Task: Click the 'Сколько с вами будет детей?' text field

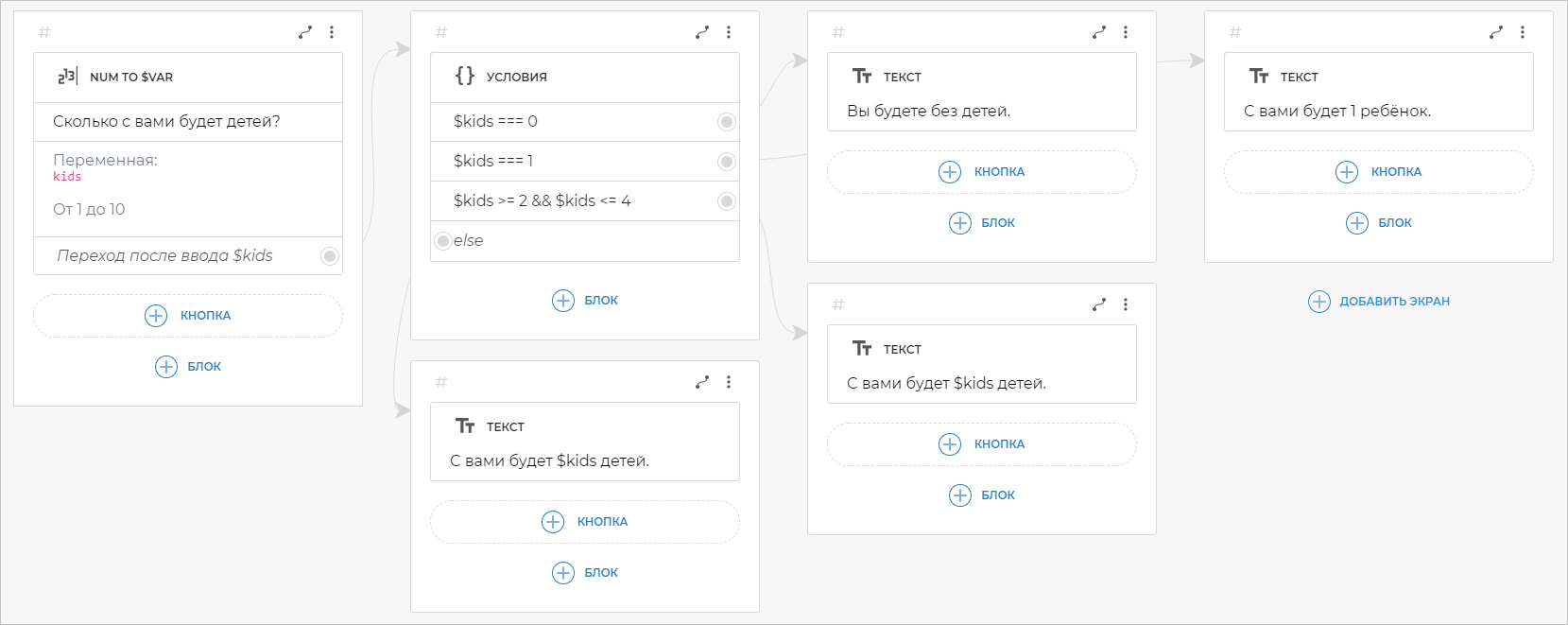Action: 188,122
